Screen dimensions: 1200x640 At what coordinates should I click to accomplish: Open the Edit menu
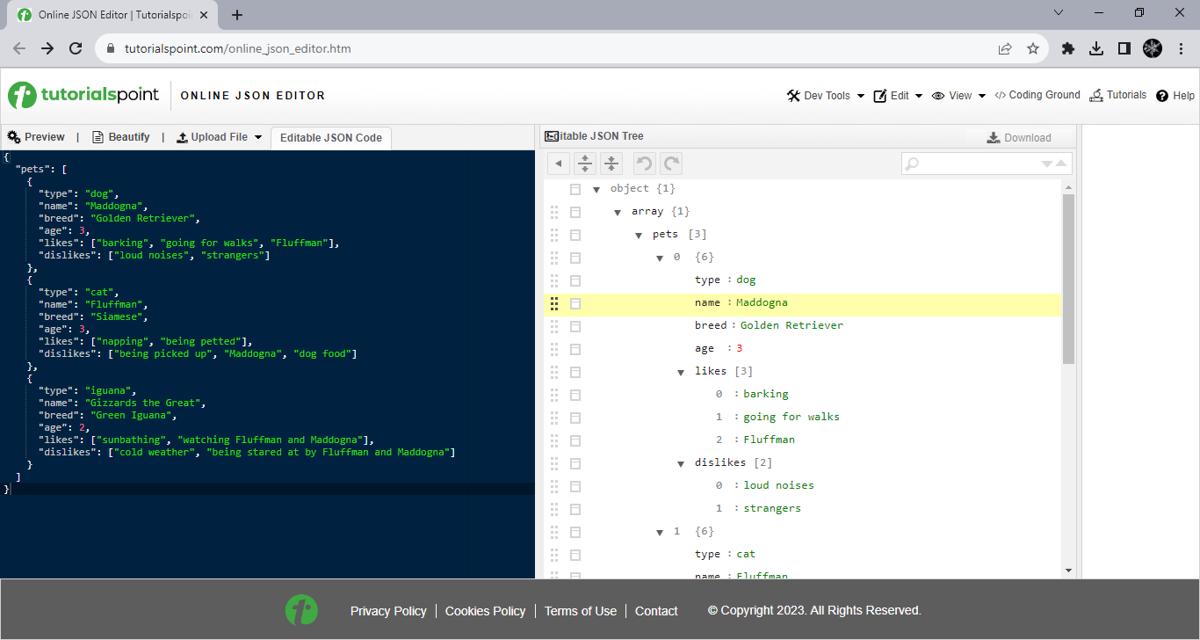click(899, 95)
